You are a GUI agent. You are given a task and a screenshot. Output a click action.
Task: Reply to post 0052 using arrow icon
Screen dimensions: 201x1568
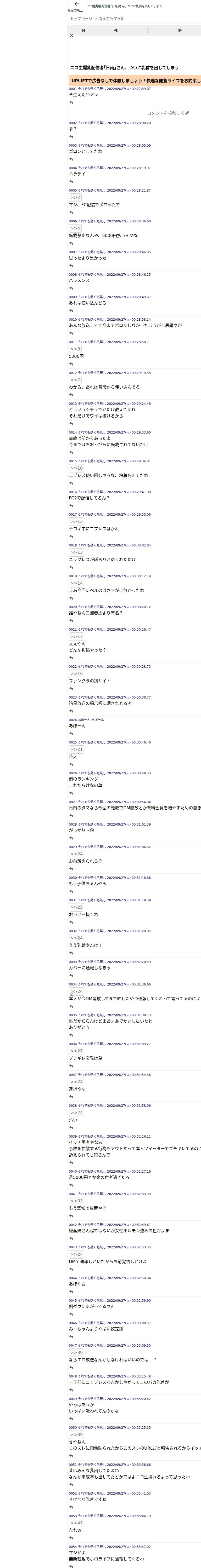(71, 1507)
